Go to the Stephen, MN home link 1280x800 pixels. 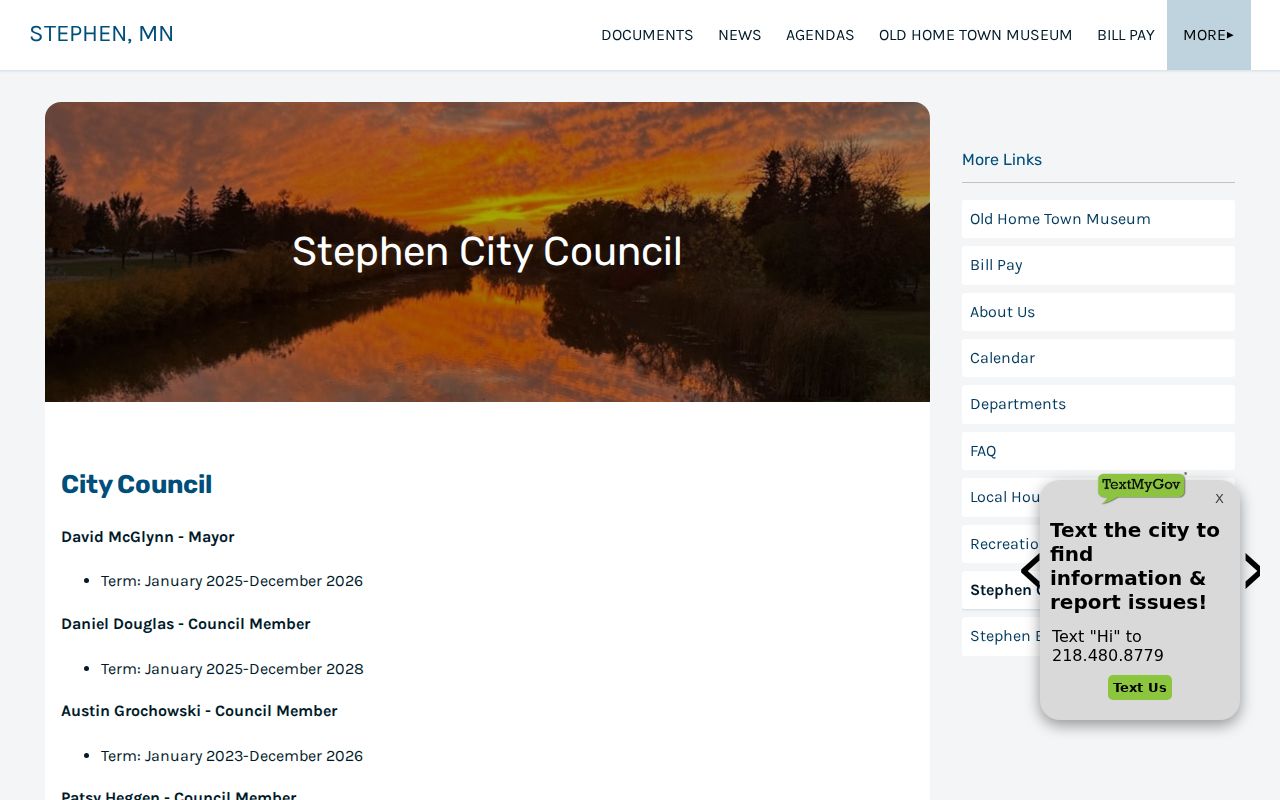pos(102,34)
